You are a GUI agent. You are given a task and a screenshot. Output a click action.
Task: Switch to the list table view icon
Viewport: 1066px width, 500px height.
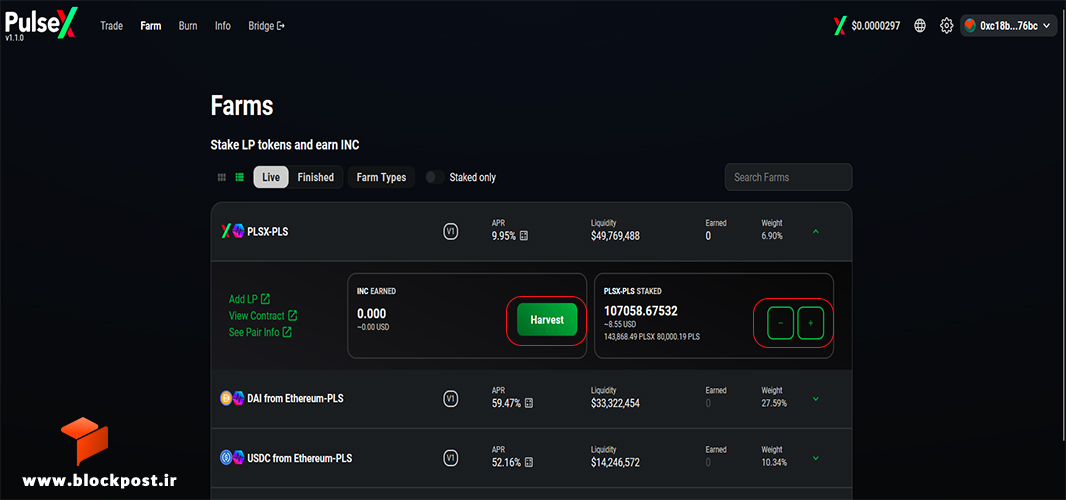tap(239, 178)
